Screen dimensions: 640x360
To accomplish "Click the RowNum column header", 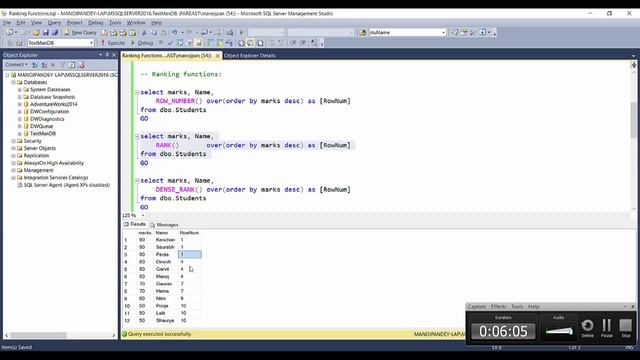I will coord(189,233).
